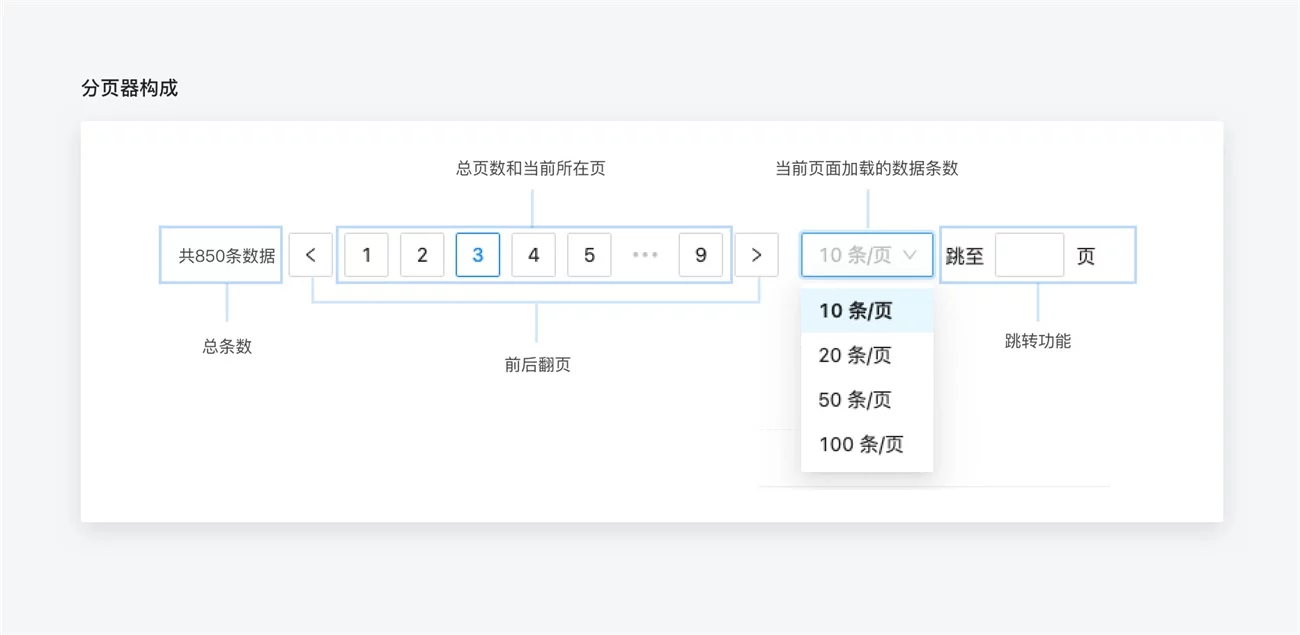The width and height of the screenshot is (1300, 635).
Task: Go to last page 9
Action: pos(700,255)
